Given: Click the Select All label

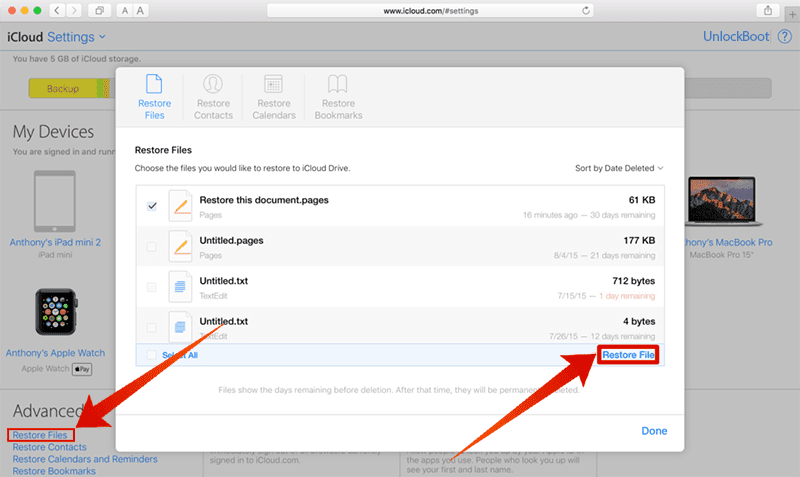Looking at the screenshot, I should point(180,355).
